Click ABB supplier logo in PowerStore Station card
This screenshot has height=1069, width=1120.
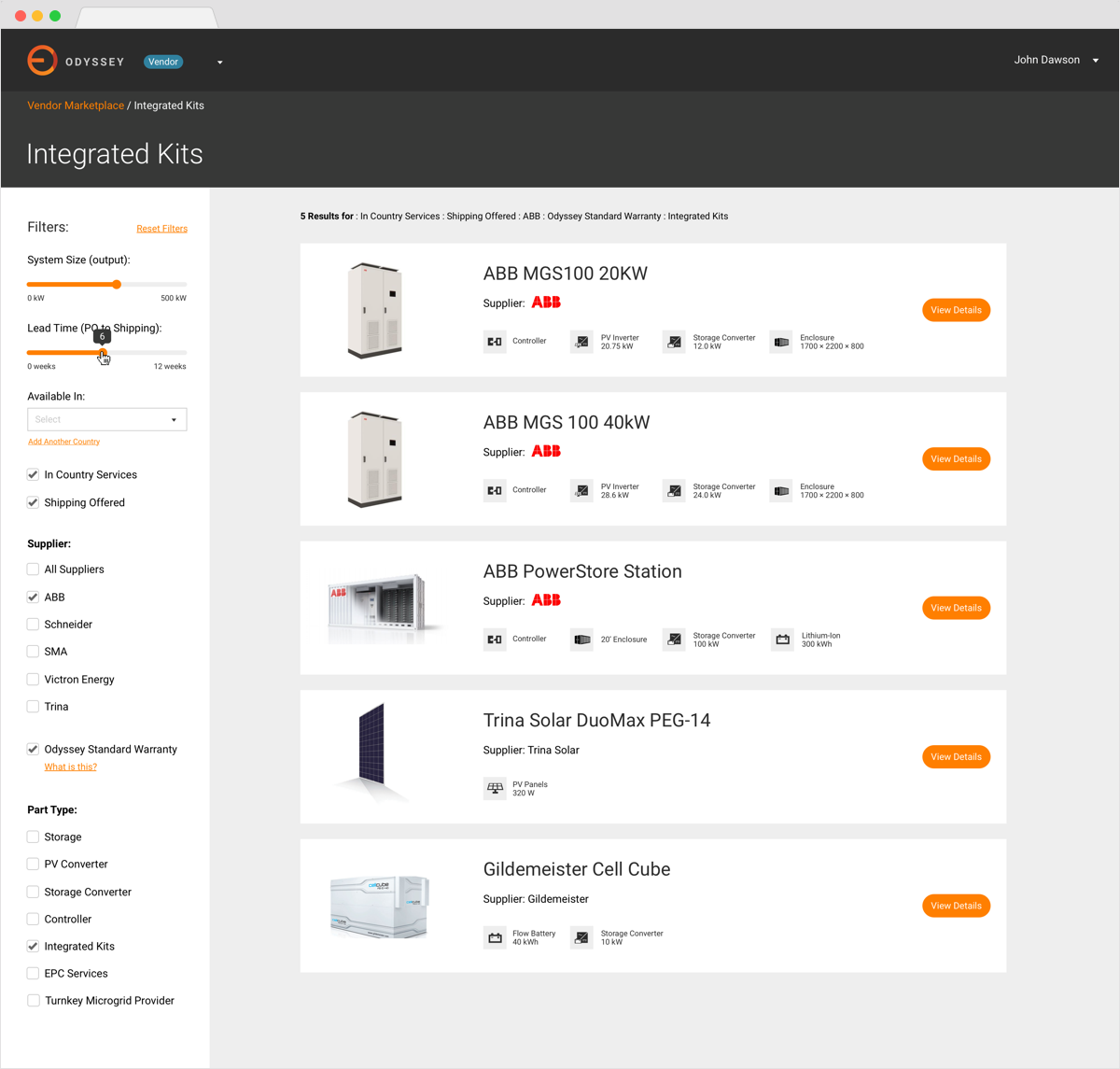[546, 600]
